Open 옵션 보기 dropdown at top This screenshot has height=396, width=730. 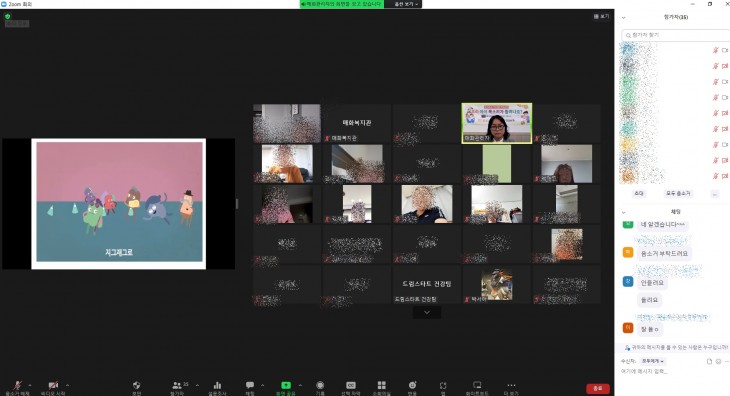click(x=406, y=4)
